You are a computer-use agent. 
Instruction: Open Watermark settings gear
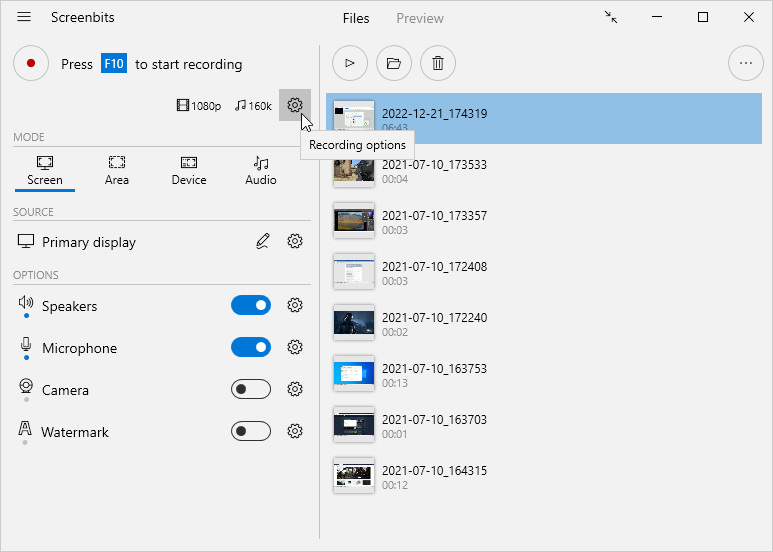click(295, 431)
